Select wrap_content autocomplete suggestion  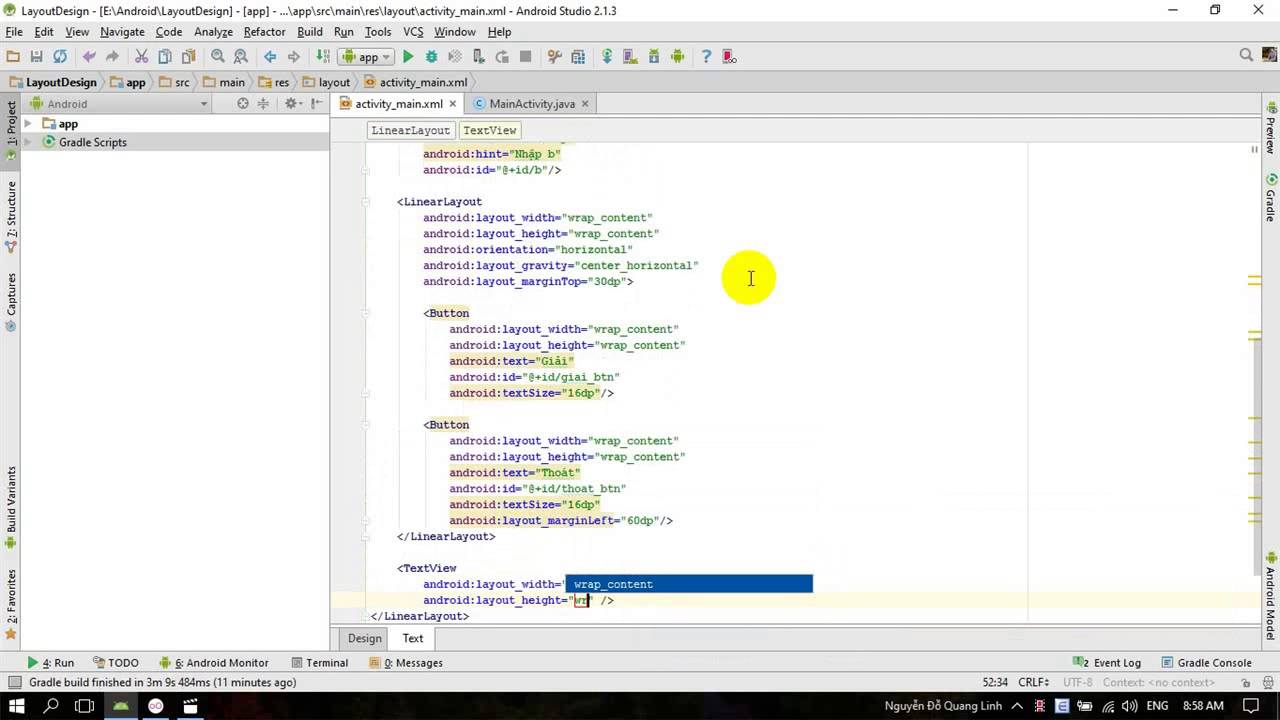(x=689, y=584)
